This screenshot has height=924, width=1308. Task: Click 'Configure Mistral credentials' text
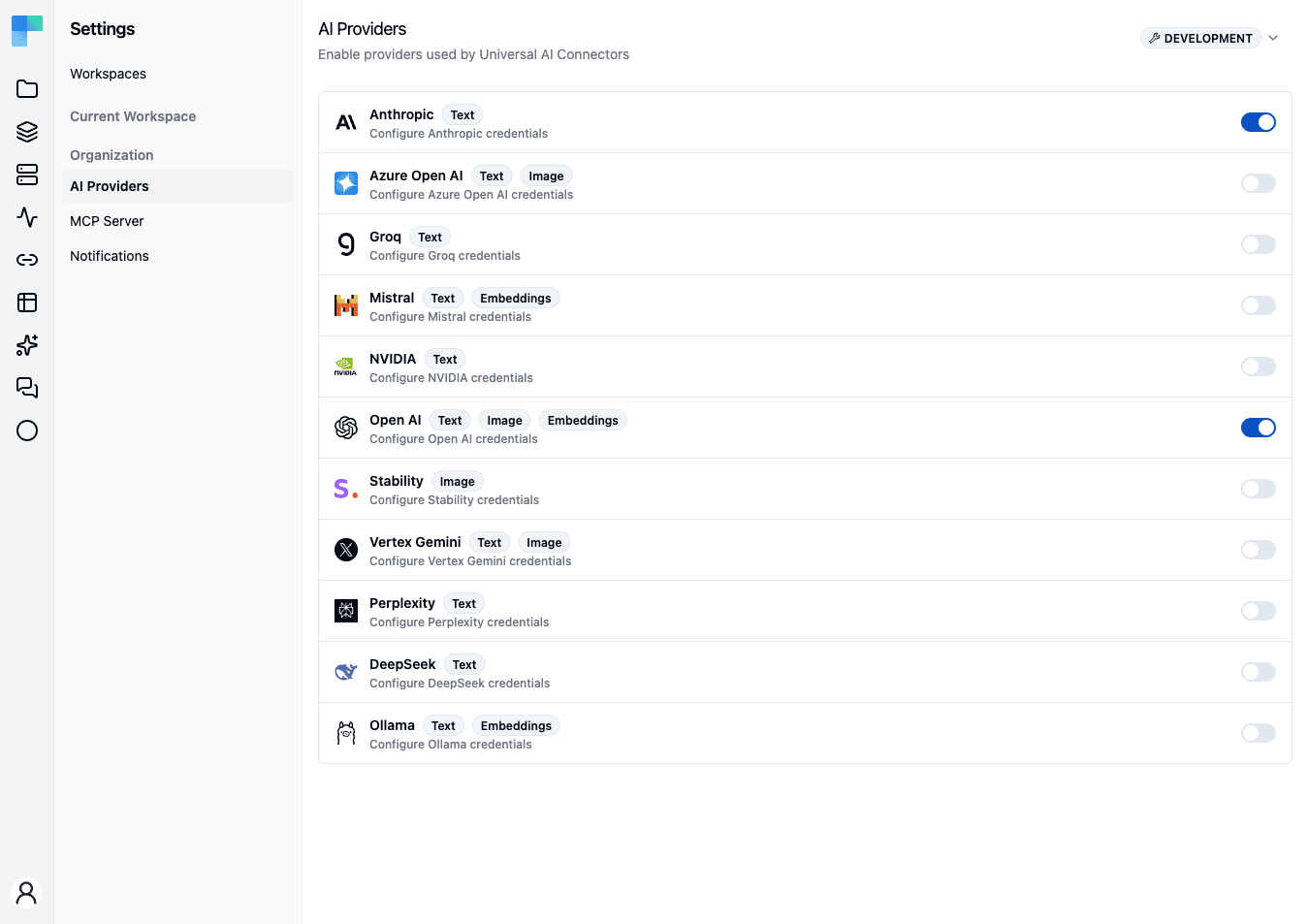450,317
